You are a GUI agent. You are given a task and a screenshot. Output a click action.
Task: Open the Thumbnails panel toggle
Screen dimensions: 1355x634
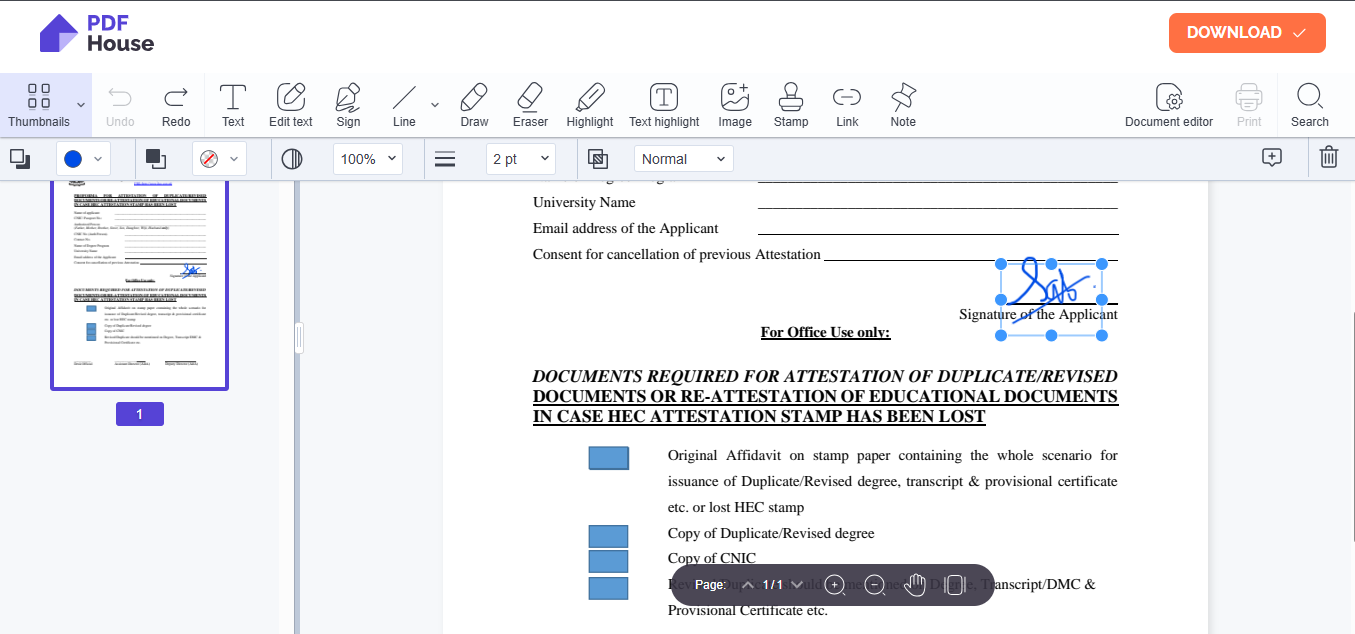tap(39, 105)
